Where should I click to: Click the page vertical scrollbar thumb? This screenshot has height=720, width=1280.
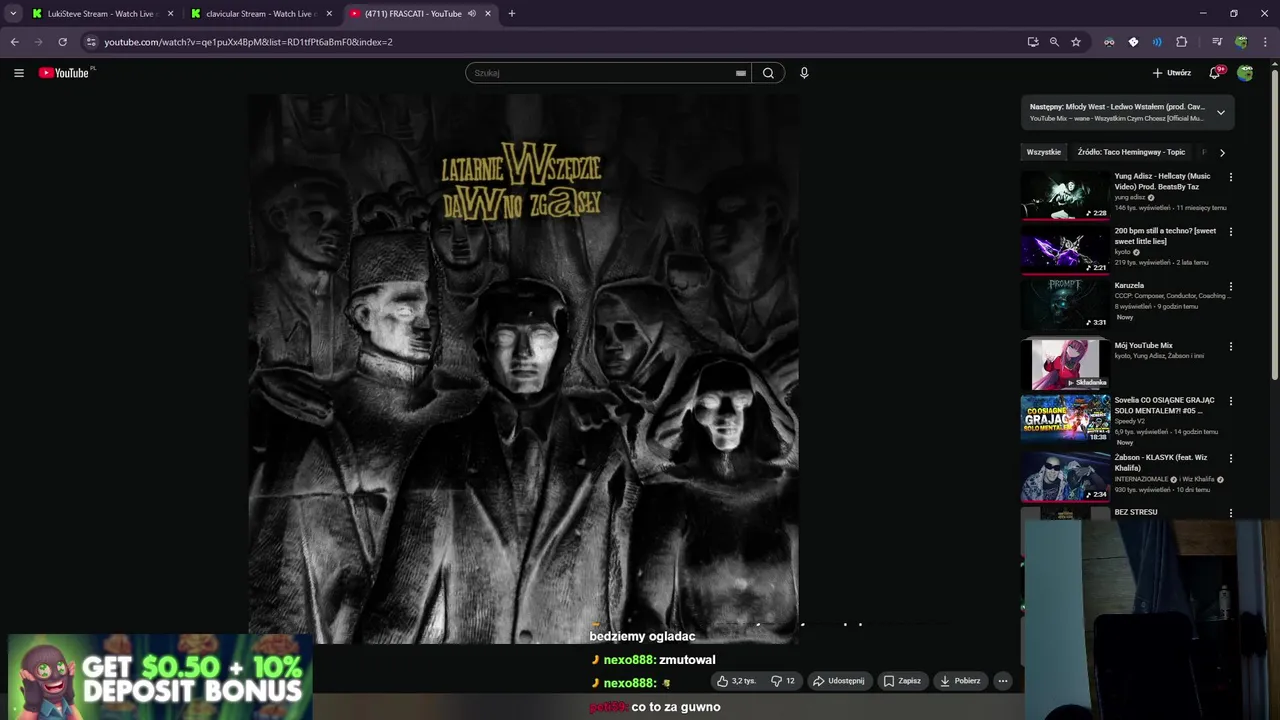pyautogui.click(x=1274, y=225)
